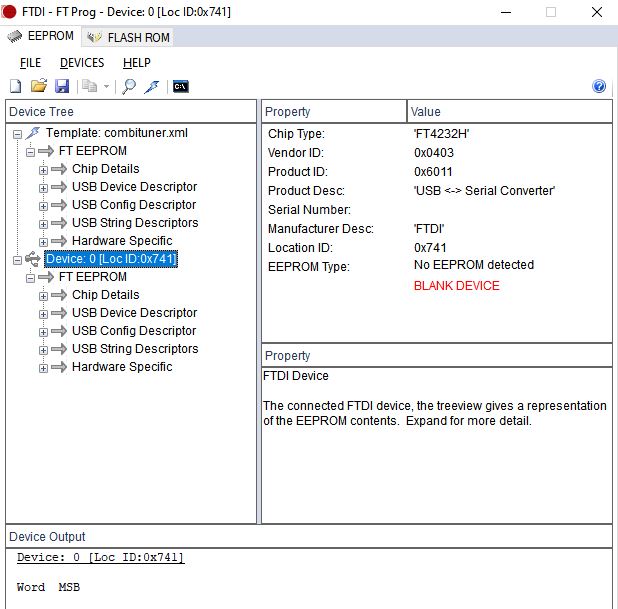Select Chip Details under the template
Screen dimensions: 618x609
(106, 169)
